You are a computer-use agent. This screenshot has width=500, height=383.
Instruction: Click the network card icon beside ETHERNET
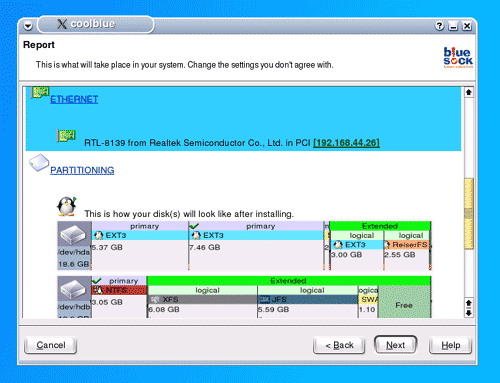(x=40, y=92)
